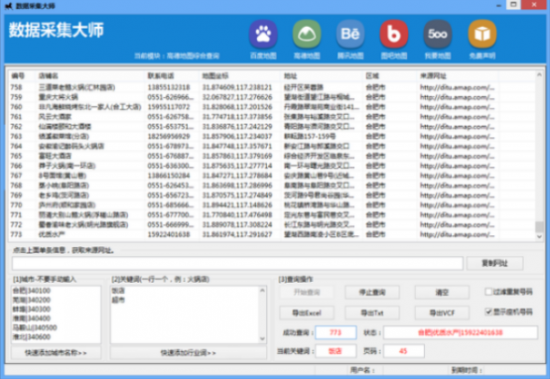The height and width of the screenshot is (379, 550).
Task: Focus the 页码 field showing 45
Action: pos(403,351)
